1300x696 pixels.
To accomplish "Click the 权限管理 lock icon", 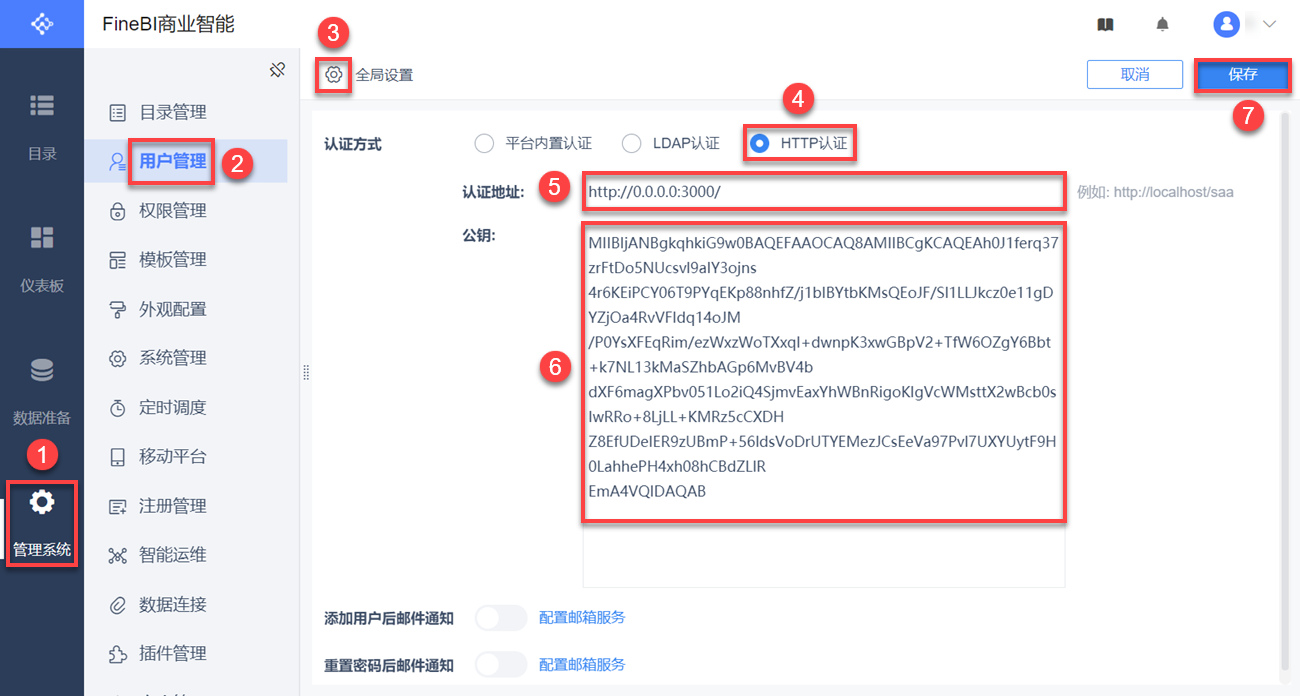I will [x=118, y=210].
